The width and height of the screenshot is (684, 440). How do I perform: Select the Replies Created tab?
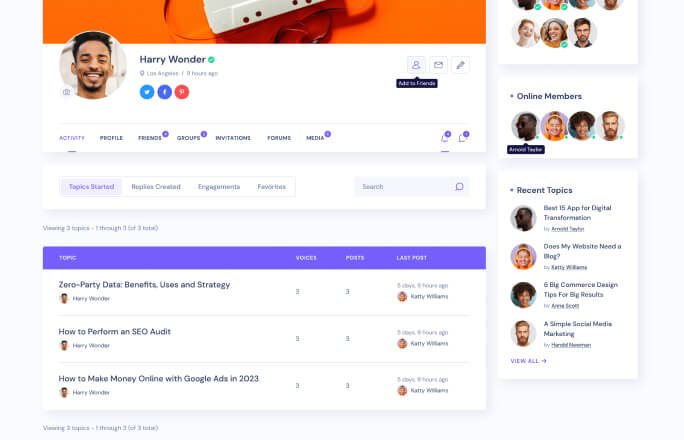(x=156, y=187)
